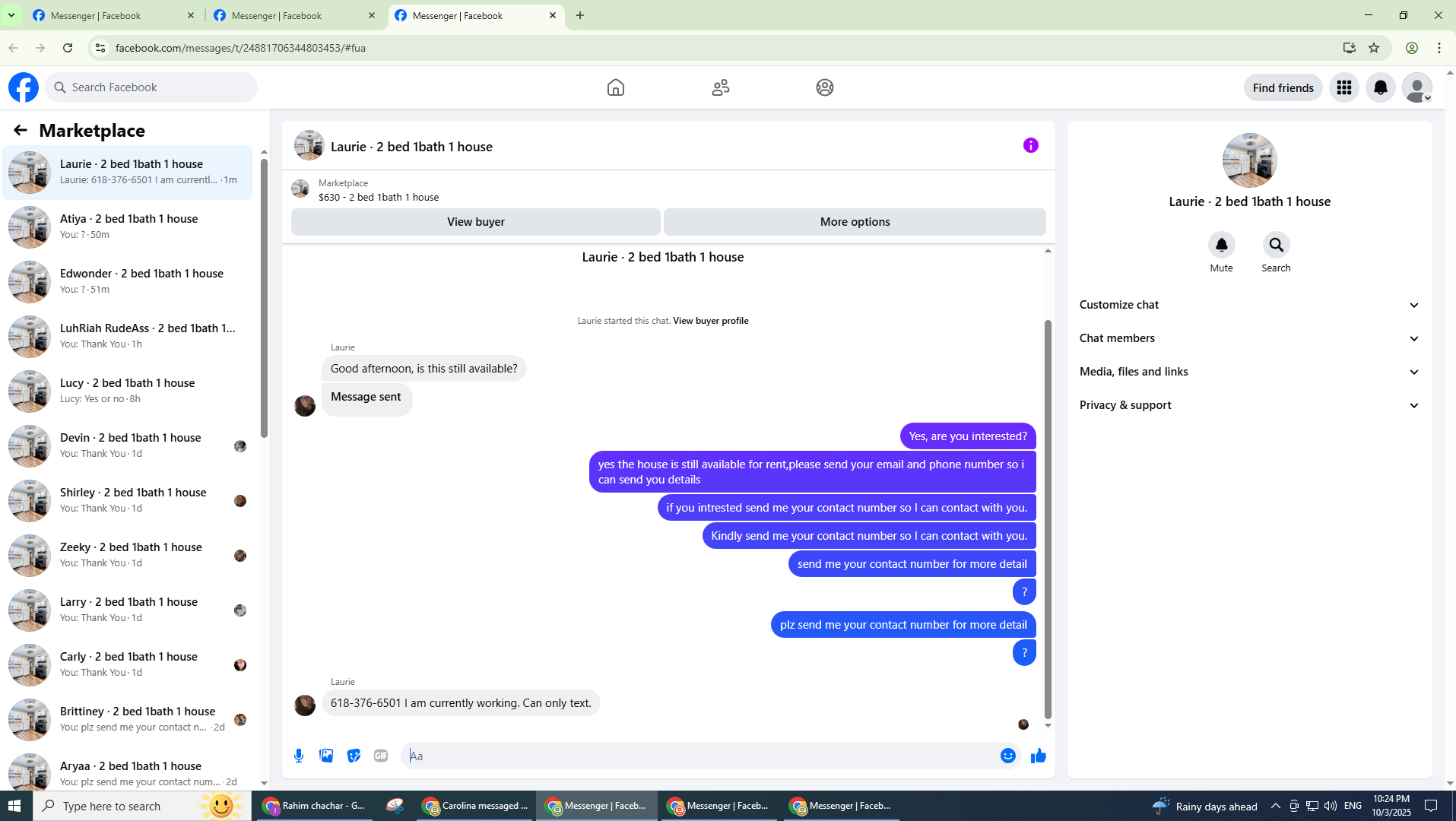Search in conversation via magnifier icon

tap(1277, 245)
